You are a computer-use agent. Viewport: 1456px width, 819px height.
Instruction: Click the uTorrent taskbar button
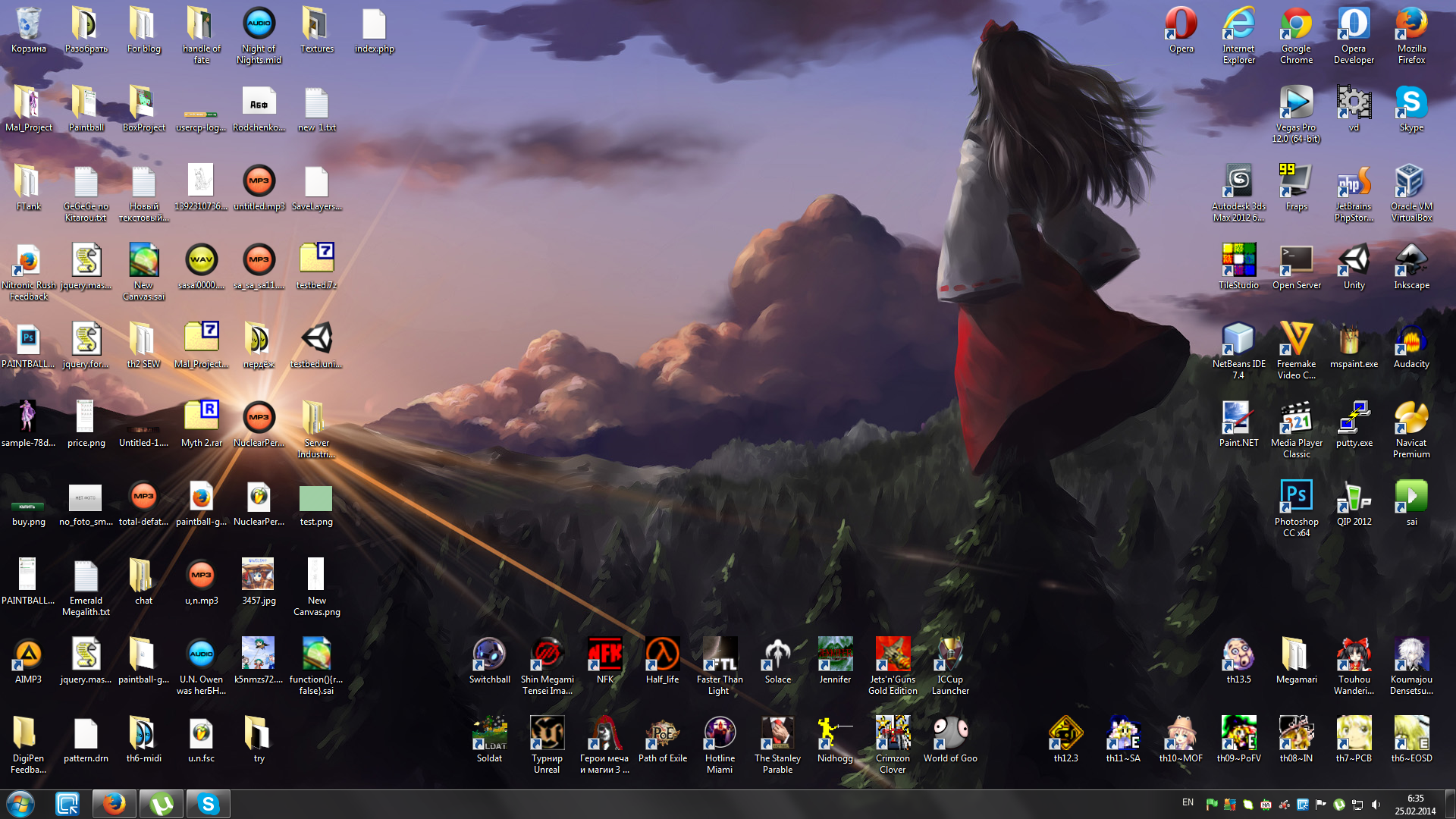[x=162, y=804]
